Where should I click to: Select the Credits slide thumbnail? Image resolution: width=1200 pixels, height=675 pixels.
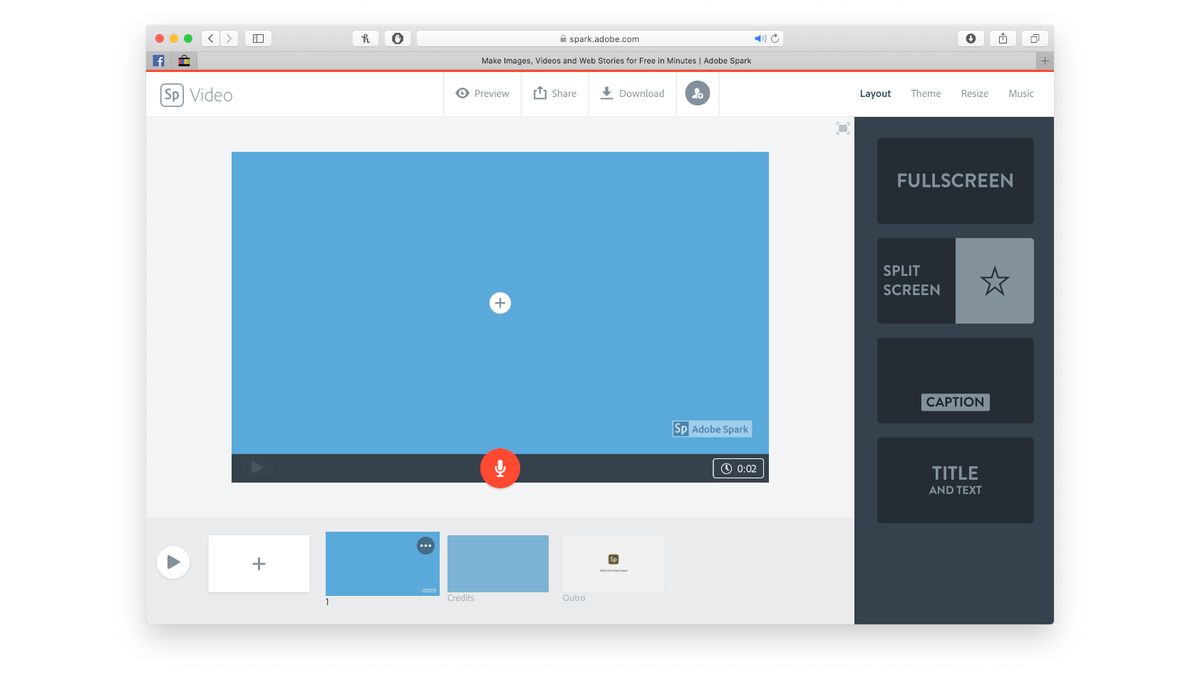point(498,563)
